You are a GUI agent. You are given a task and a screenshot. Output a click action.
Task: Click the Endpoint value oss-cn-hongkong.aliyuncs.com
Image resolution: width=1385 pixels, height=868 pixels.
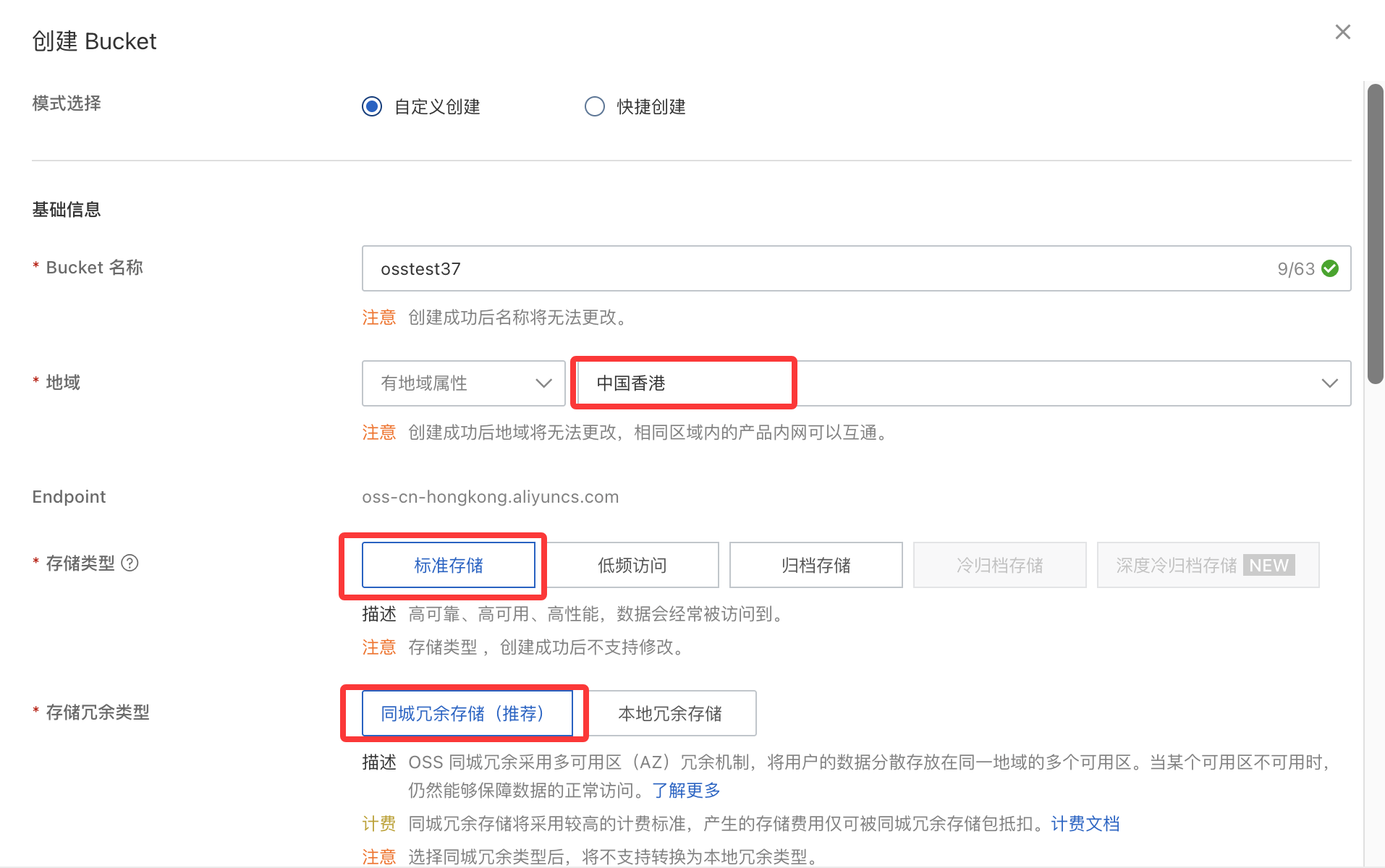491,497
